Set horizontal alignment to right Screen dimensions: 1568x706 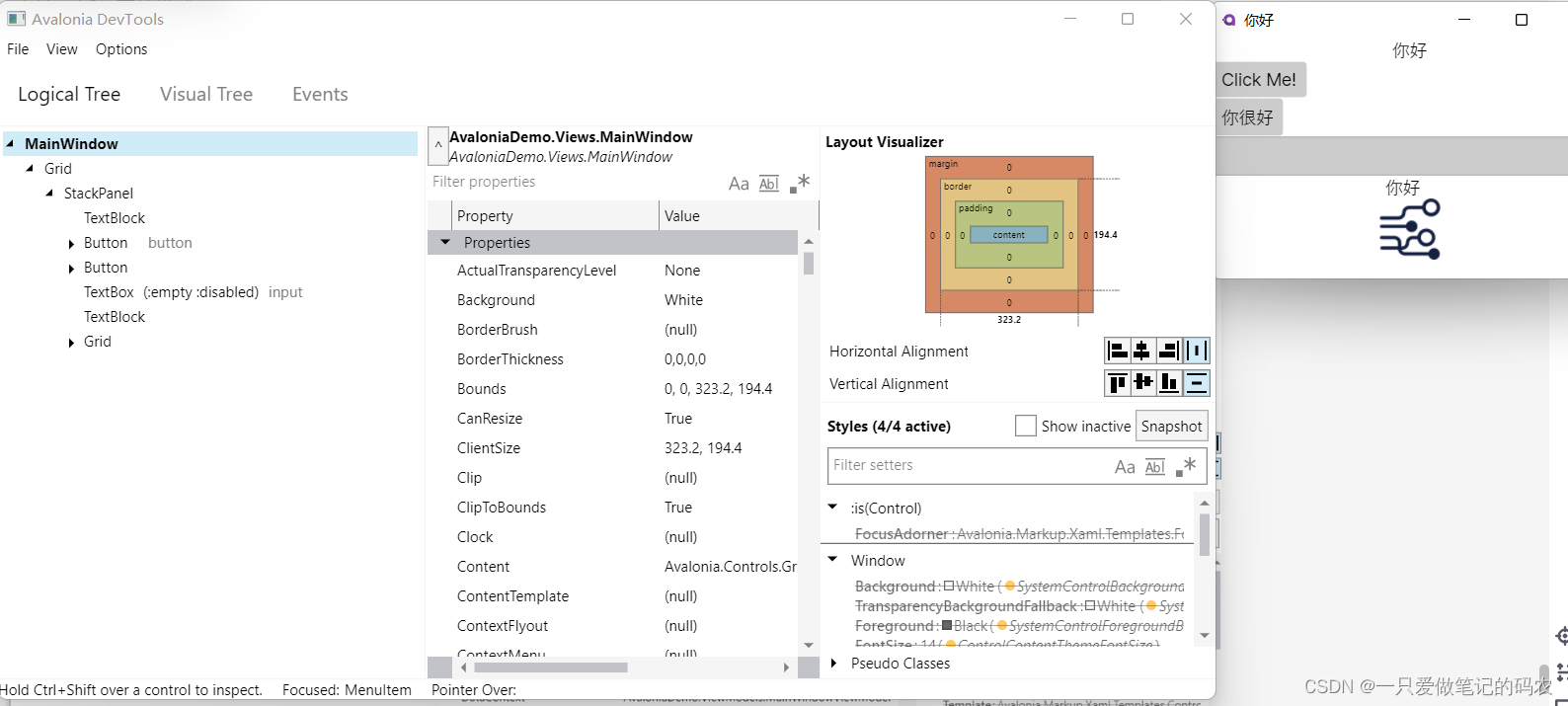click(1169, 351)
